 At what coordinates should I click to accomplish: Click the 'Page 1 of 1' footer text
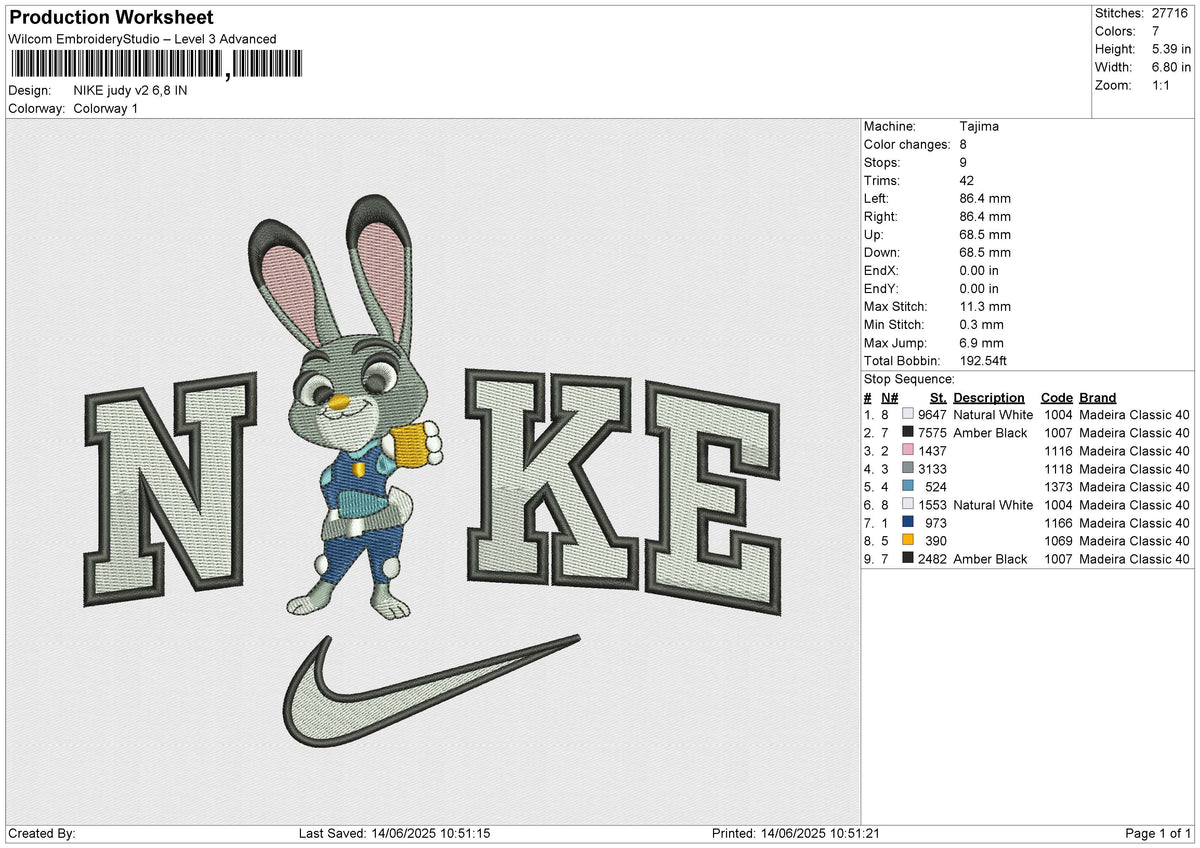point(1158,833)
